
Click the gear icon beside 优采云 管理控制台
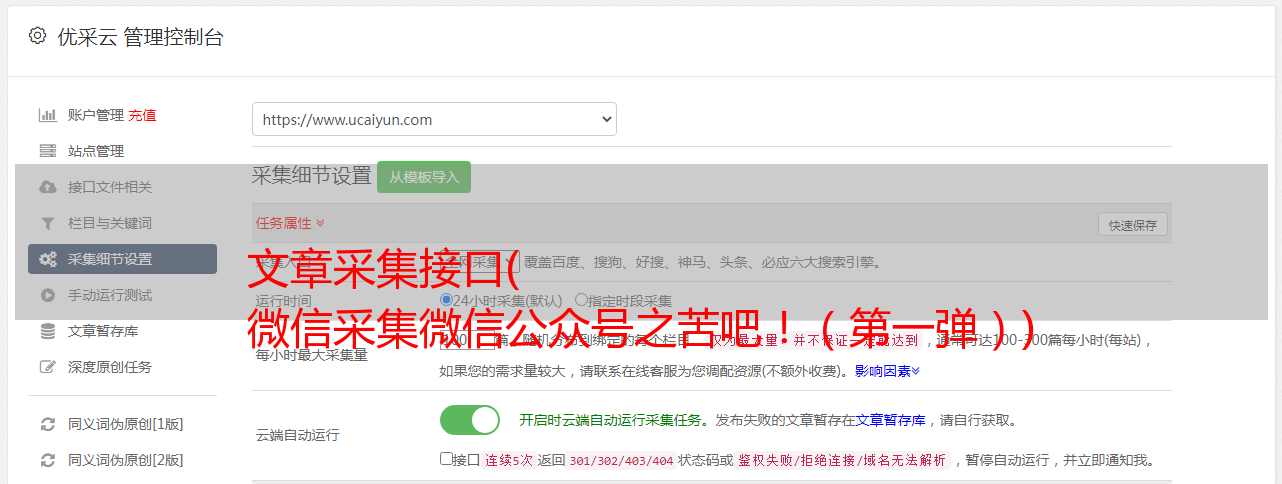pos(37,36)
